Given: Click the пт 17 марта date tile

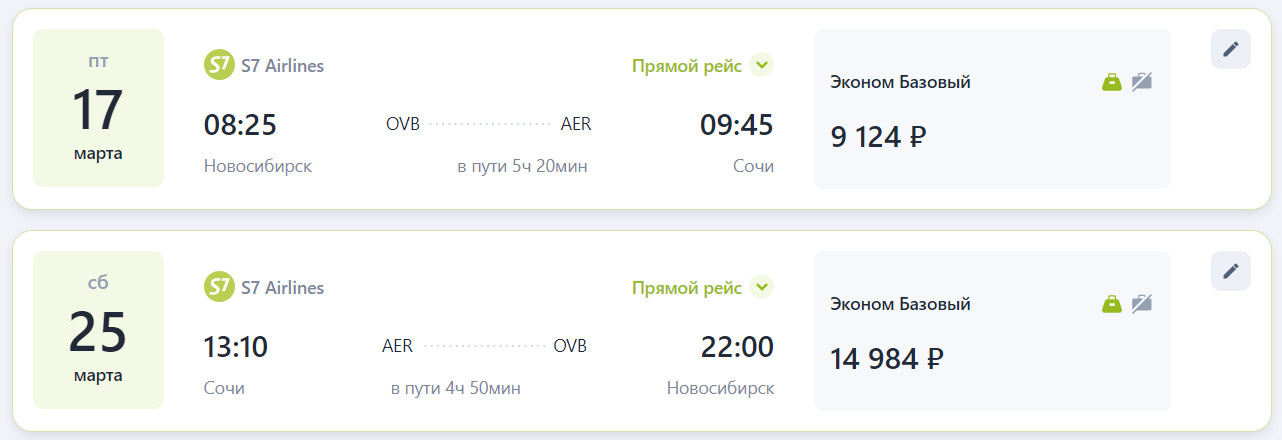Looking at the screenshot, I should click(x=98, y=108).
